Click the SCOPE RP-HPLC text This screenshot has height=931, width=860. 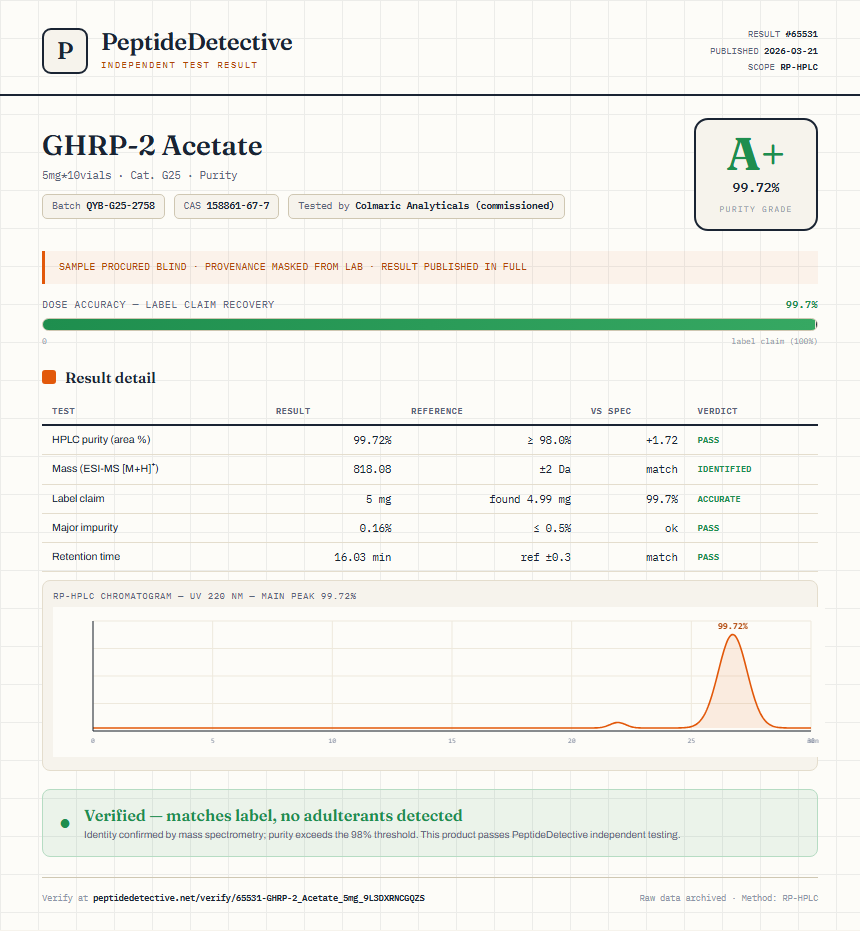[782, 67]
